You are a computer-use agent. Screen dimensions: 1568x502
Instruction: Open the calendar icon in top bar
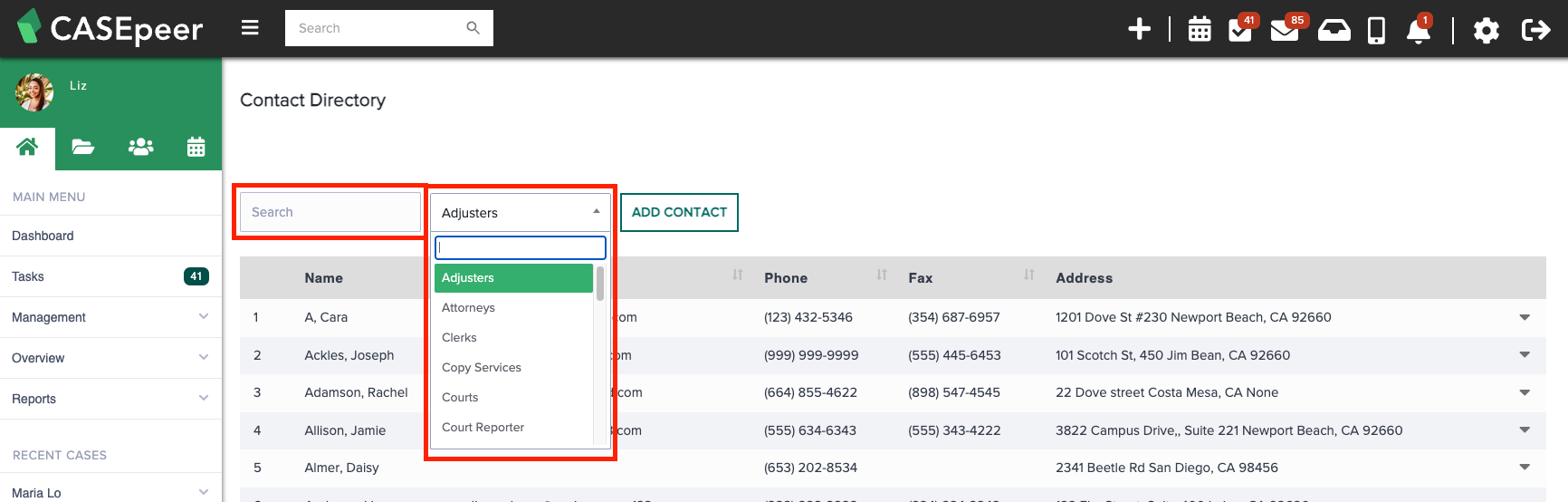pos(1200,30)
